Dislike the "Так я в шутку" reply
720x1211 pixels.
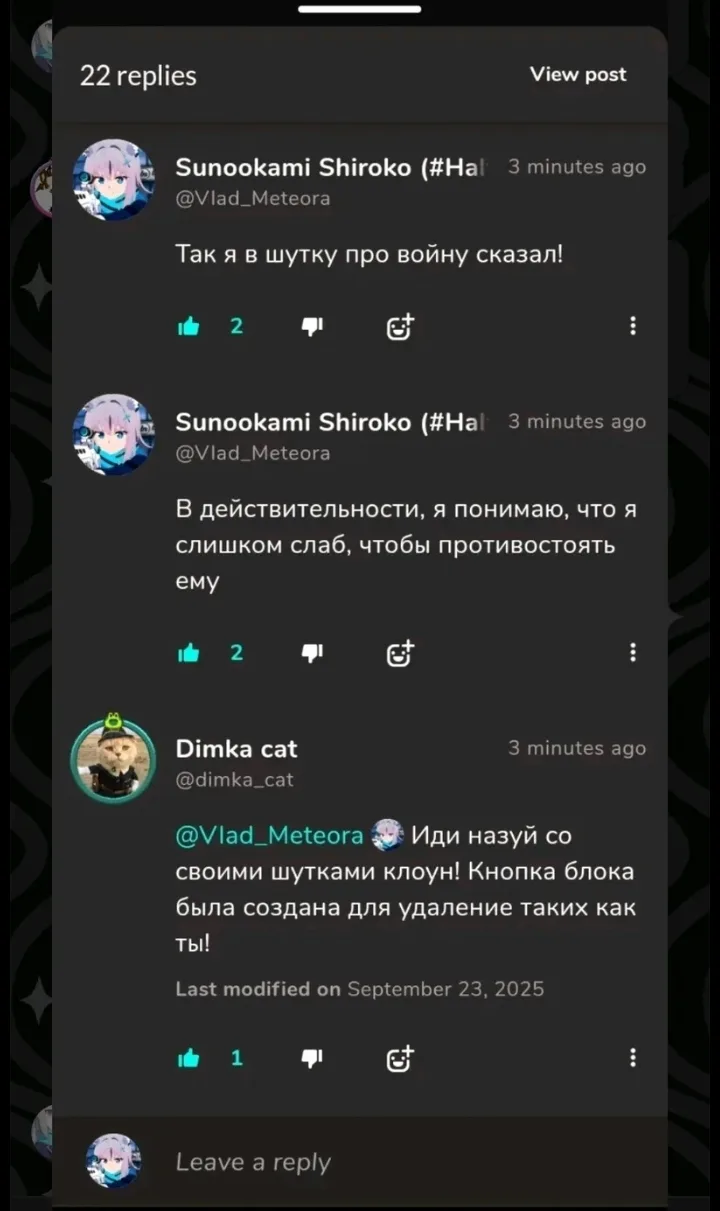point(313,326)
